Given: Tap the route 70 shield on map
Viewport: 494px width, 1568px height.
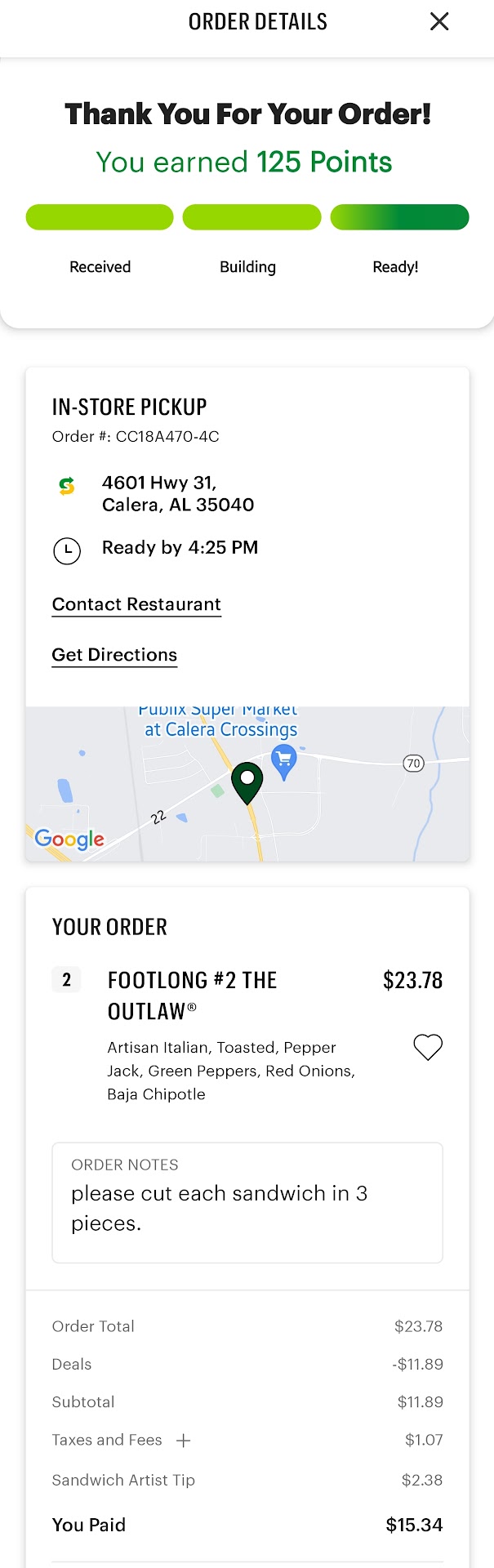Looking at the screenshot, I should tap(414, 764).
